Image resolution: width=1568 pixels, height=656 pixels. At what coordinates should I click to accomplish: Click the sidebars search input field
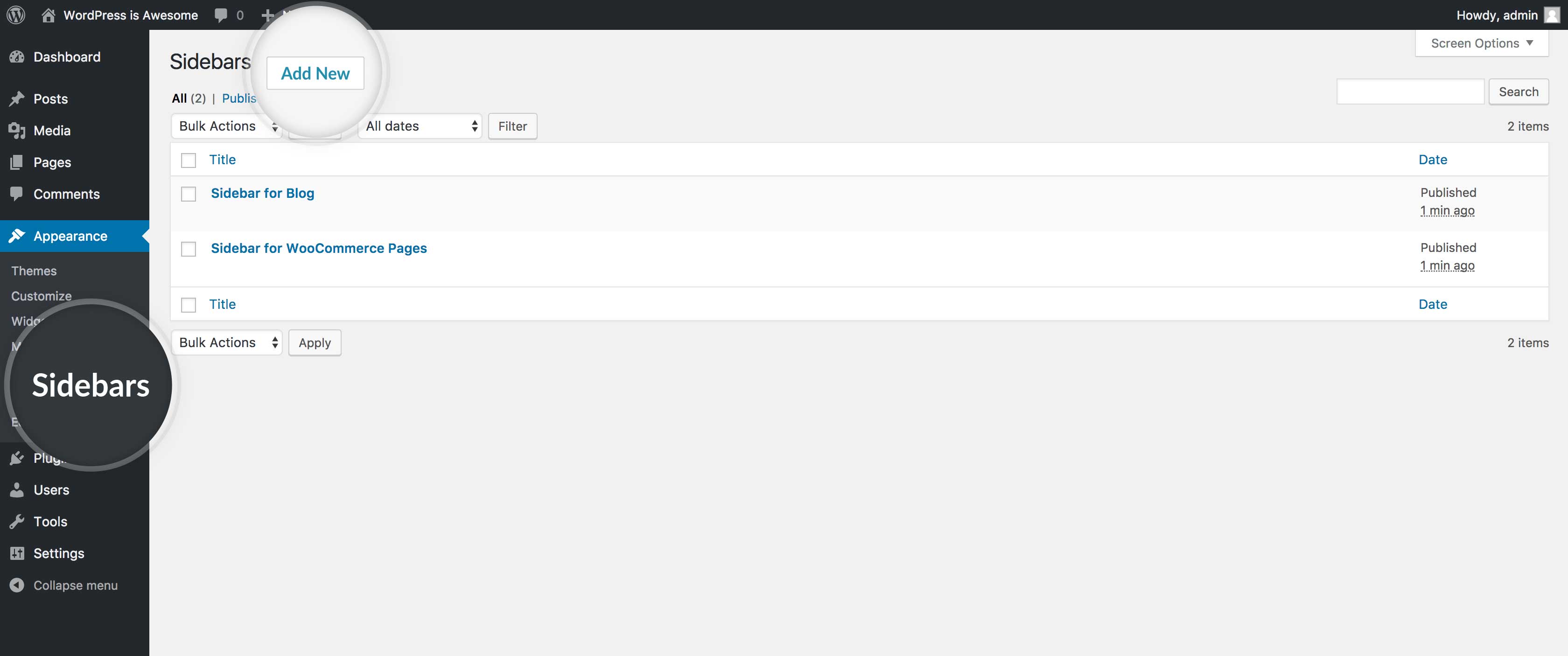[1410, 91]
